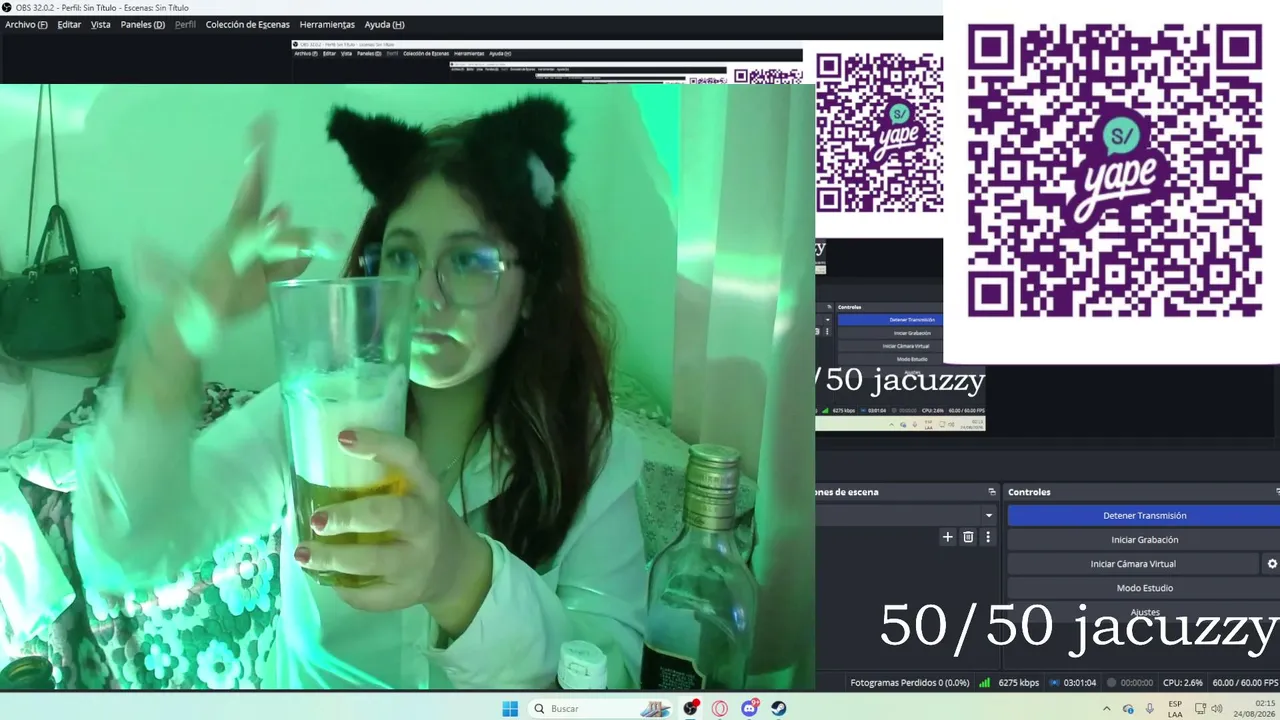1280x720 pixels.
Task: Click the Detener Transmisión button
Action: pyautogui.click(x=1144, y=516)
